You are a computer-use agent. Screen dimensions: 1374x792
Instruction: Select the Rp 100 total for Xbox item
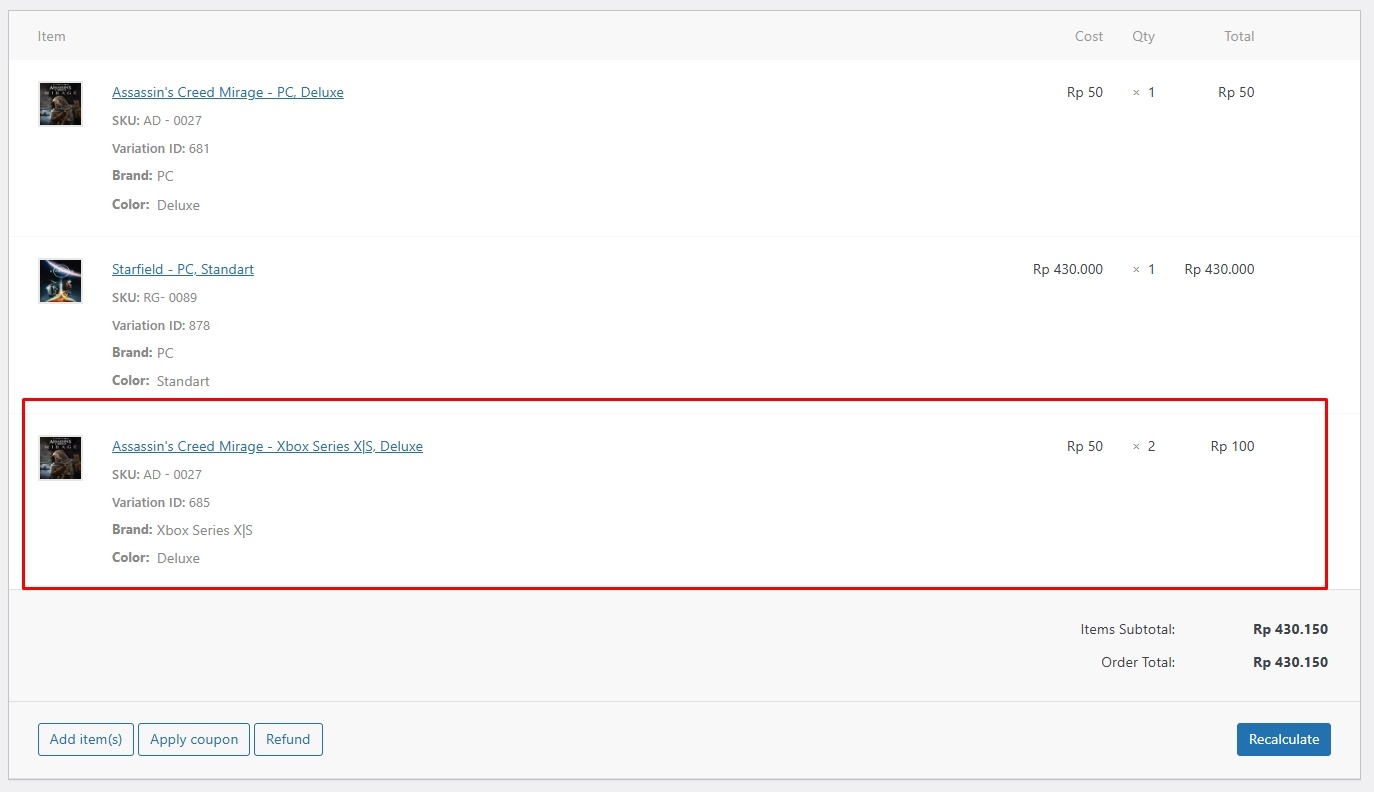point(1232,446)
